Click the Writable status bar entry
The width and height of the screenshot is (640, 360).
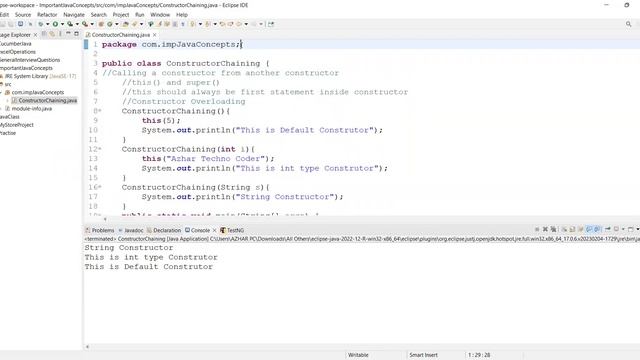coord(358,355)
